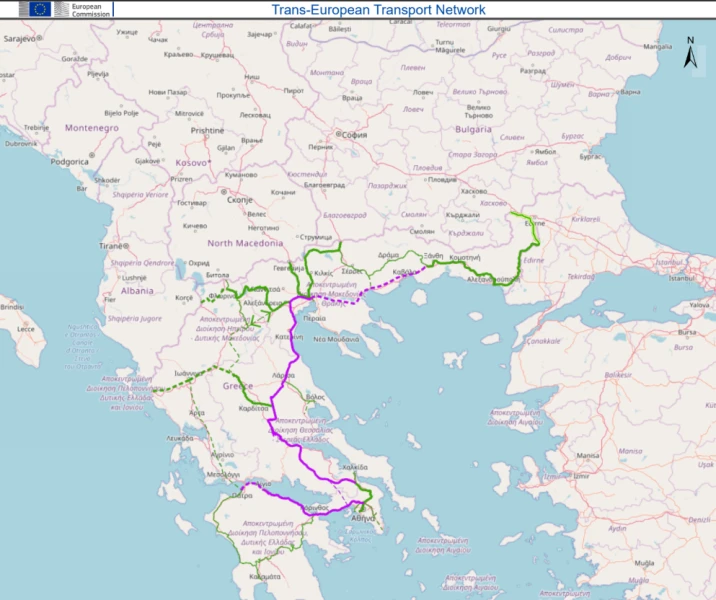Select the Αθήνα city label
The image size is (716, 600).
(x=363, y=518)
